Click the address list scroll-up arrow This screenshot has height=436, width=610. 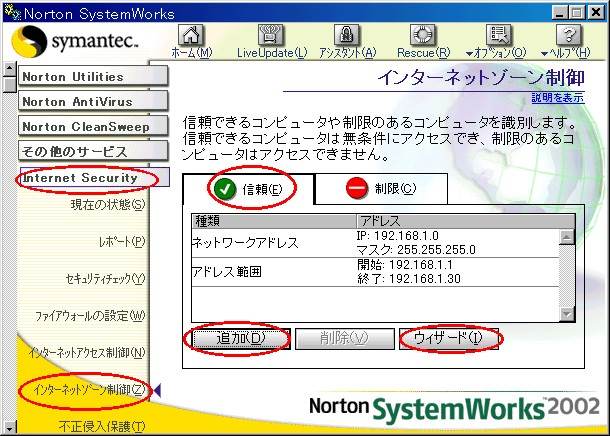[567, 236]
